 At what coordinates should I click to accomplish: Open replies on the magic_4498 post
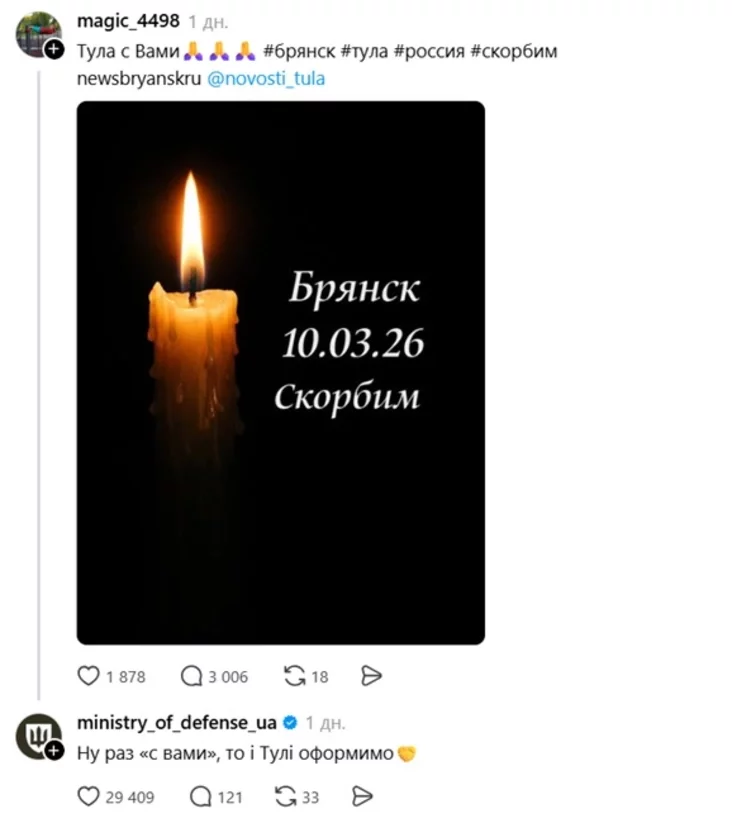192,677
